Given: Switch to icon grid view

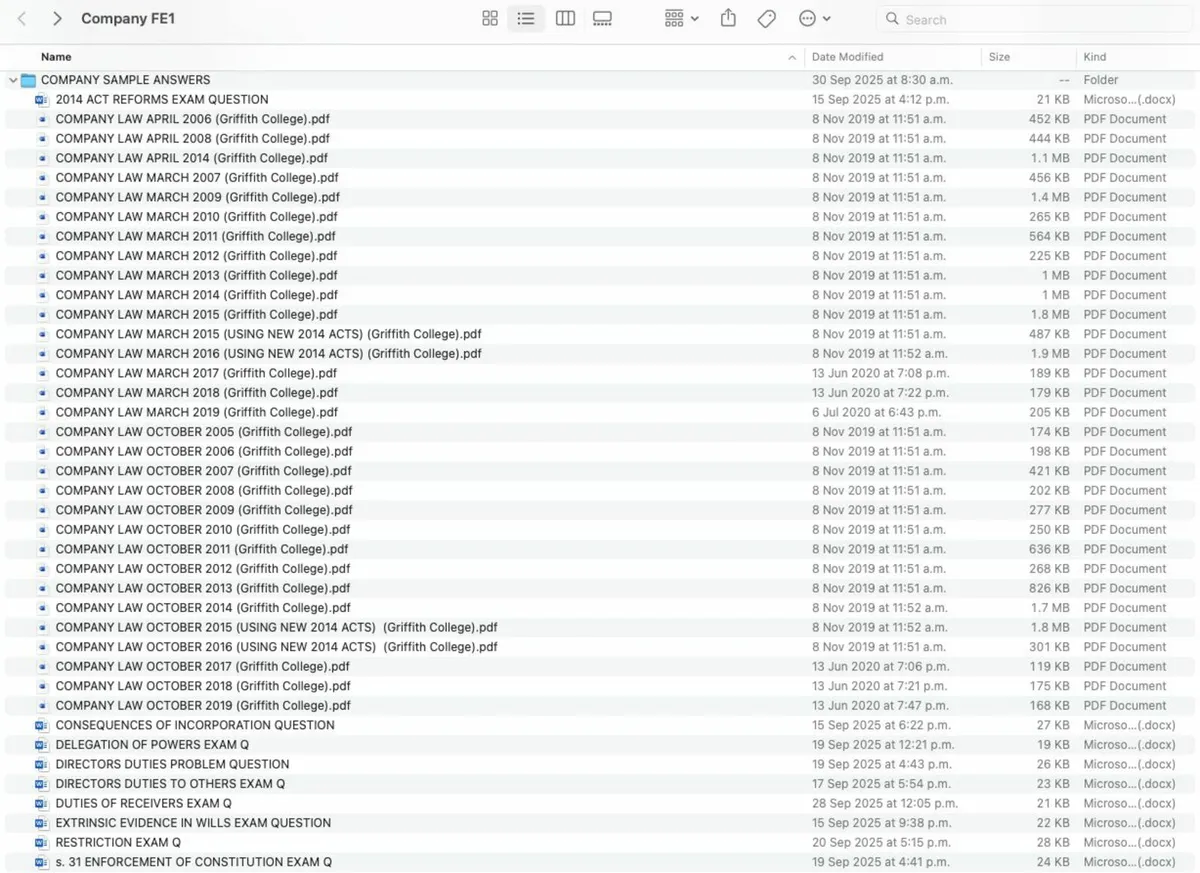Looking at the screenshot, I should (490, 19).
